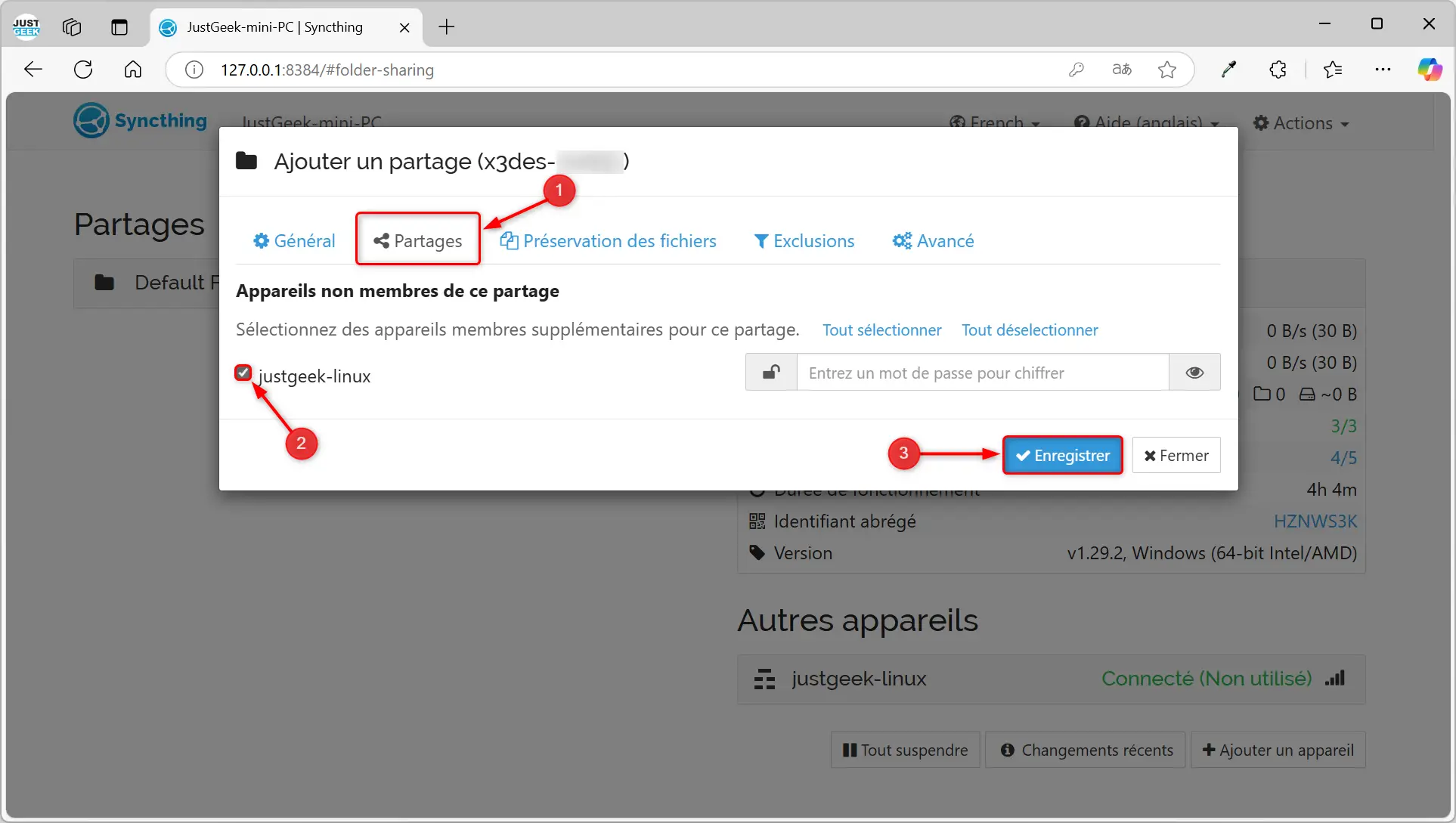Click Ajouter un appareil button
This screenshot has height=823, width=1456.
[1278, 750]
